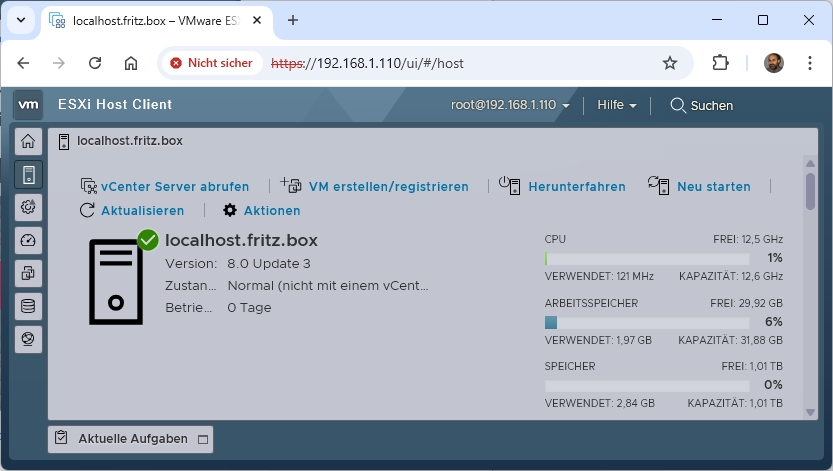The height and width of the screenshot is (471, 833).
Task: Click the browser extensions puzzle icon
Action: pyautogui.click(x=720, y=63)
